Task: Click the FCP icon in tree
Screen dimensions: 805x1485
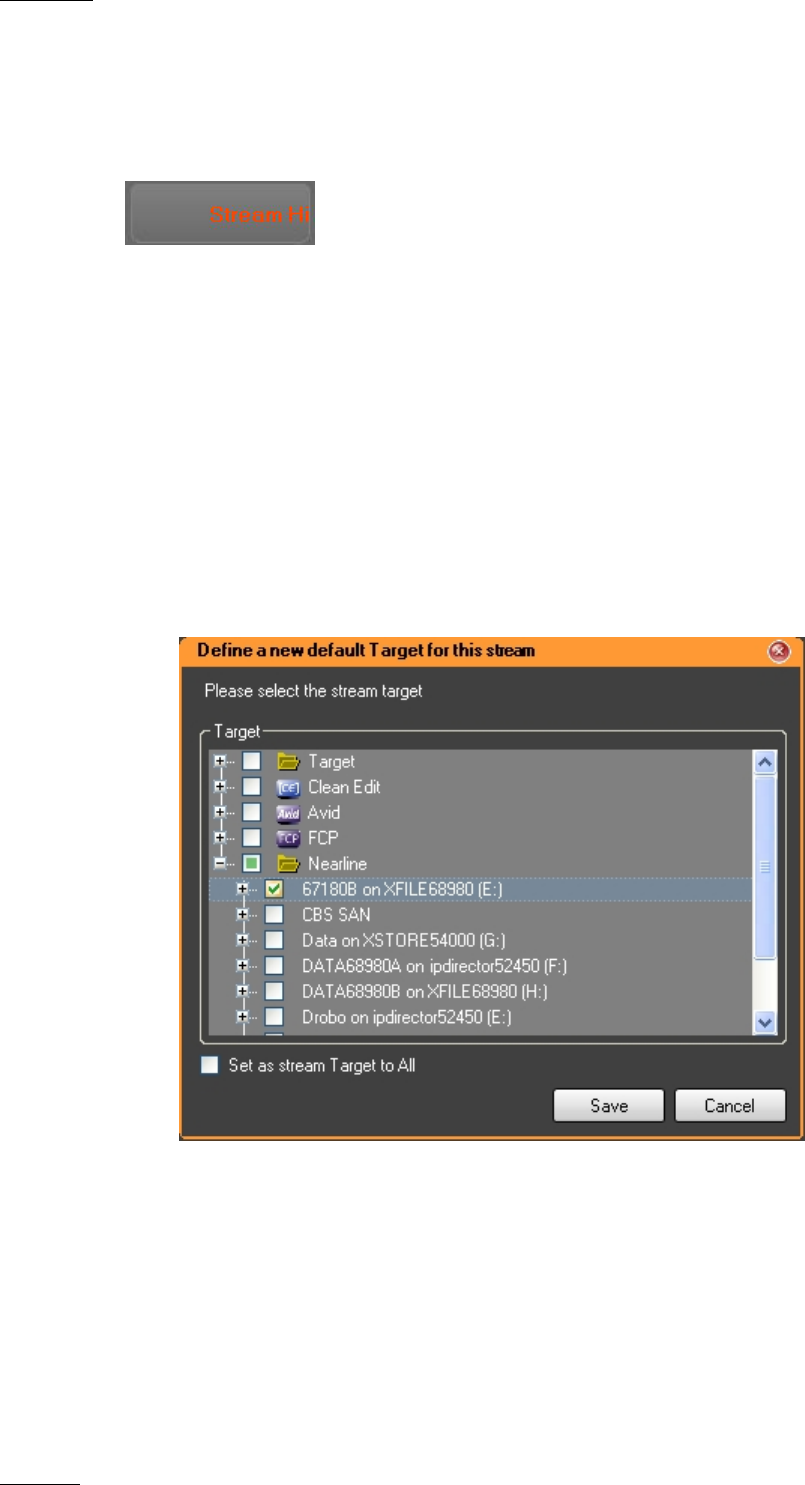Action: coord(288,839)
